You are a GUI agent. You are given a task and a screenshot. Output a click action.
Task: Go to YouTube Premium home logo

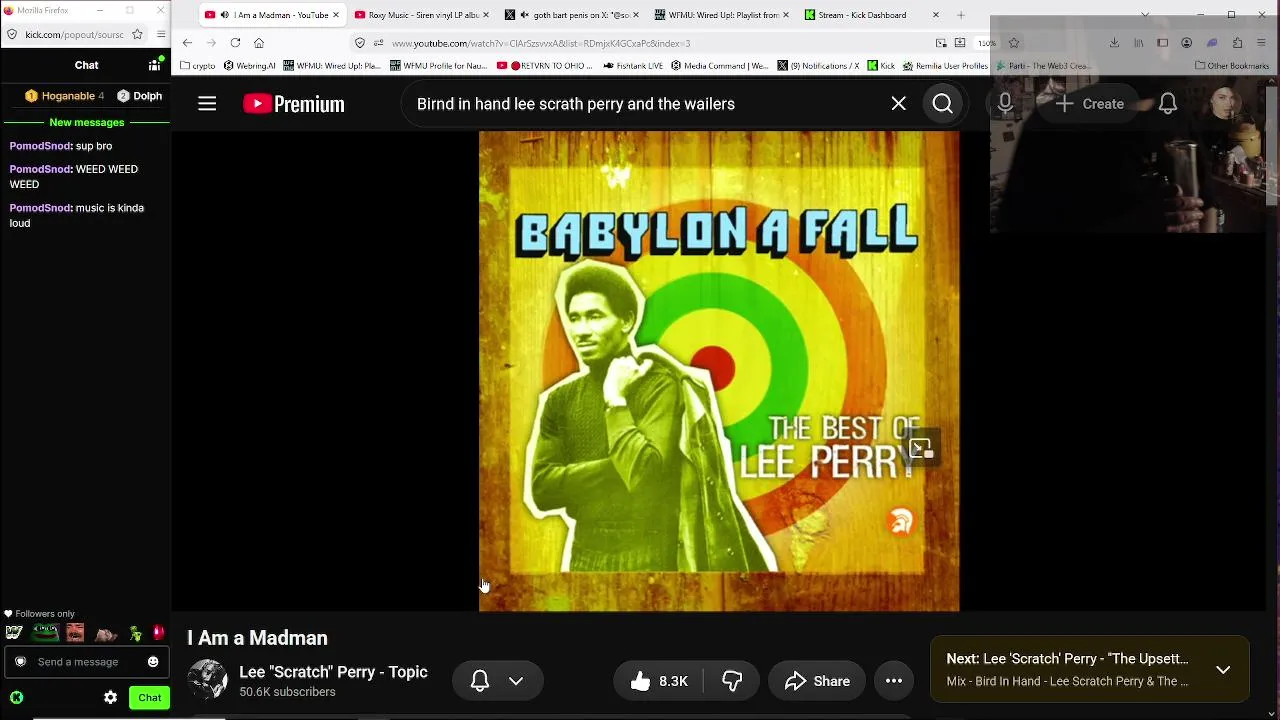[x=294, y=104]
